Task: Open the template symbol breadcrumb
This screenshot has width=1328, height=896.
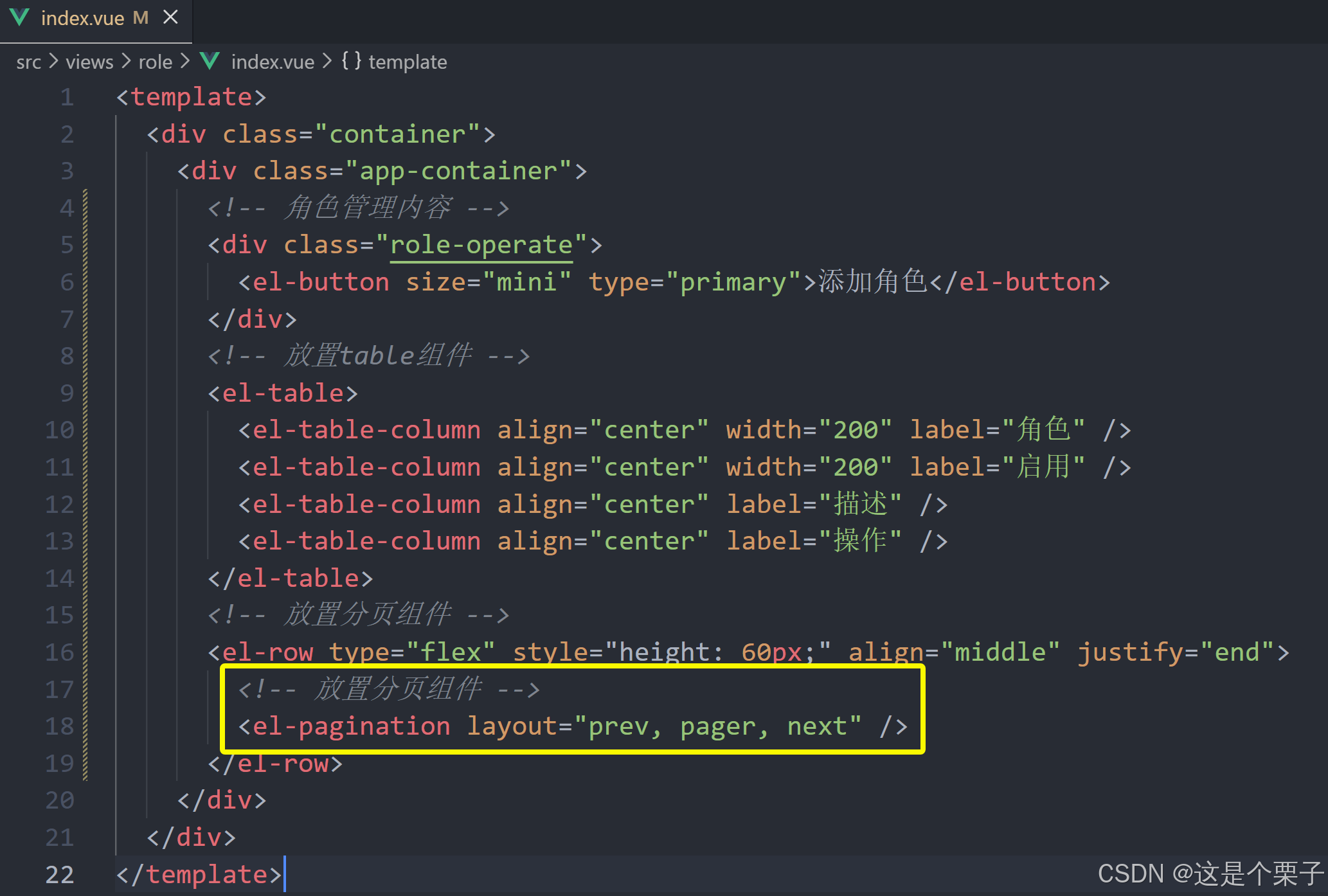Action: [x=408, y=62]
